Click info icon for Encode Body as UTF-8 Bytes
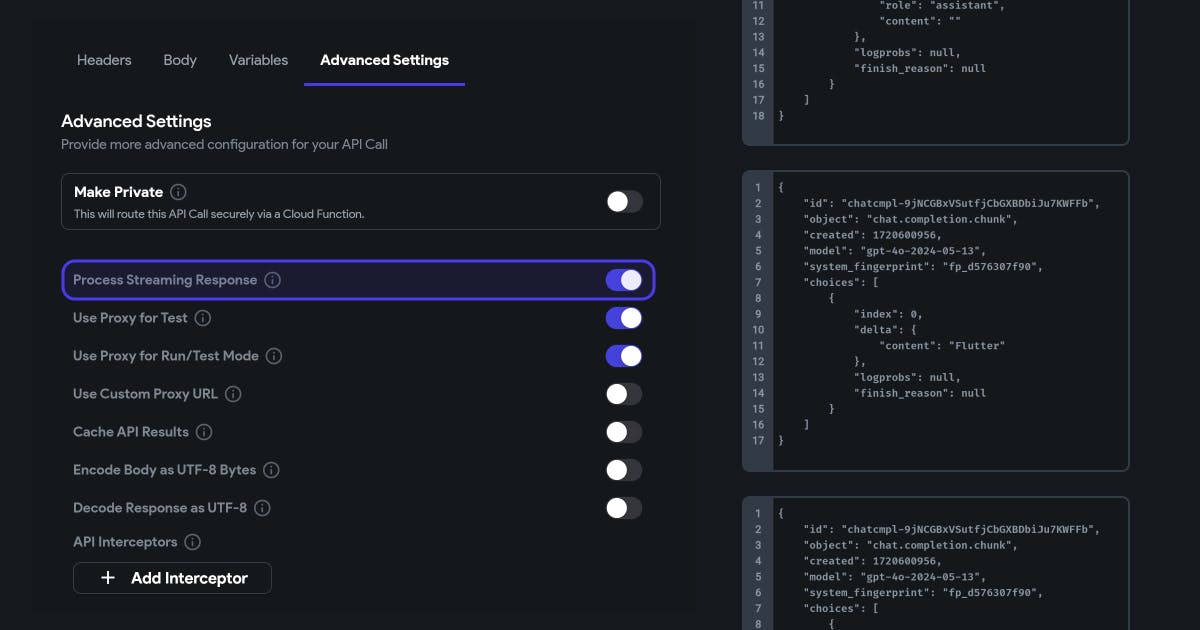This screenshot has width=1200, height=630. point(271,470)
